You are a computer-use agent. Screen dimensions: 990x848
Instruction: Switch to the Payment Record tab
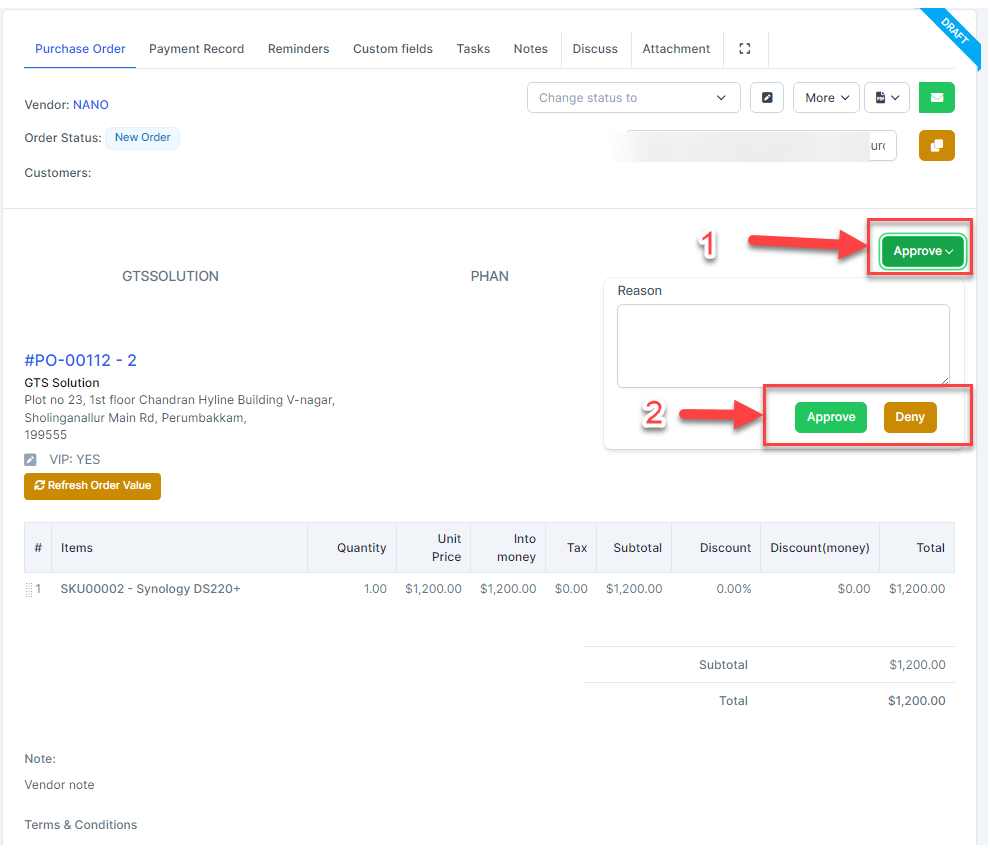click(196, 48)
